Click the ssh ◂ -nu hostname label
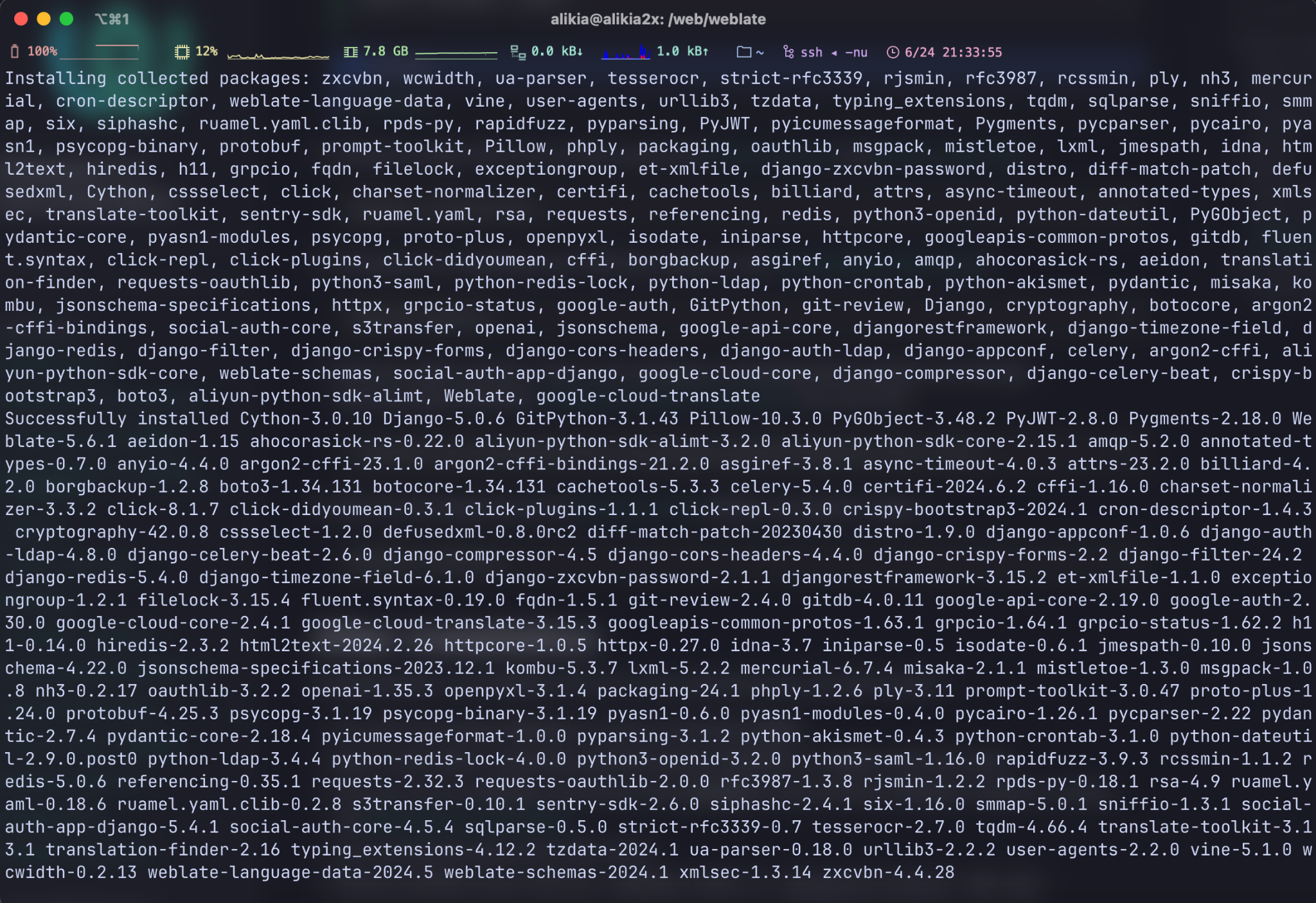This screenshot has width=1316, height=903. (833, 52)
